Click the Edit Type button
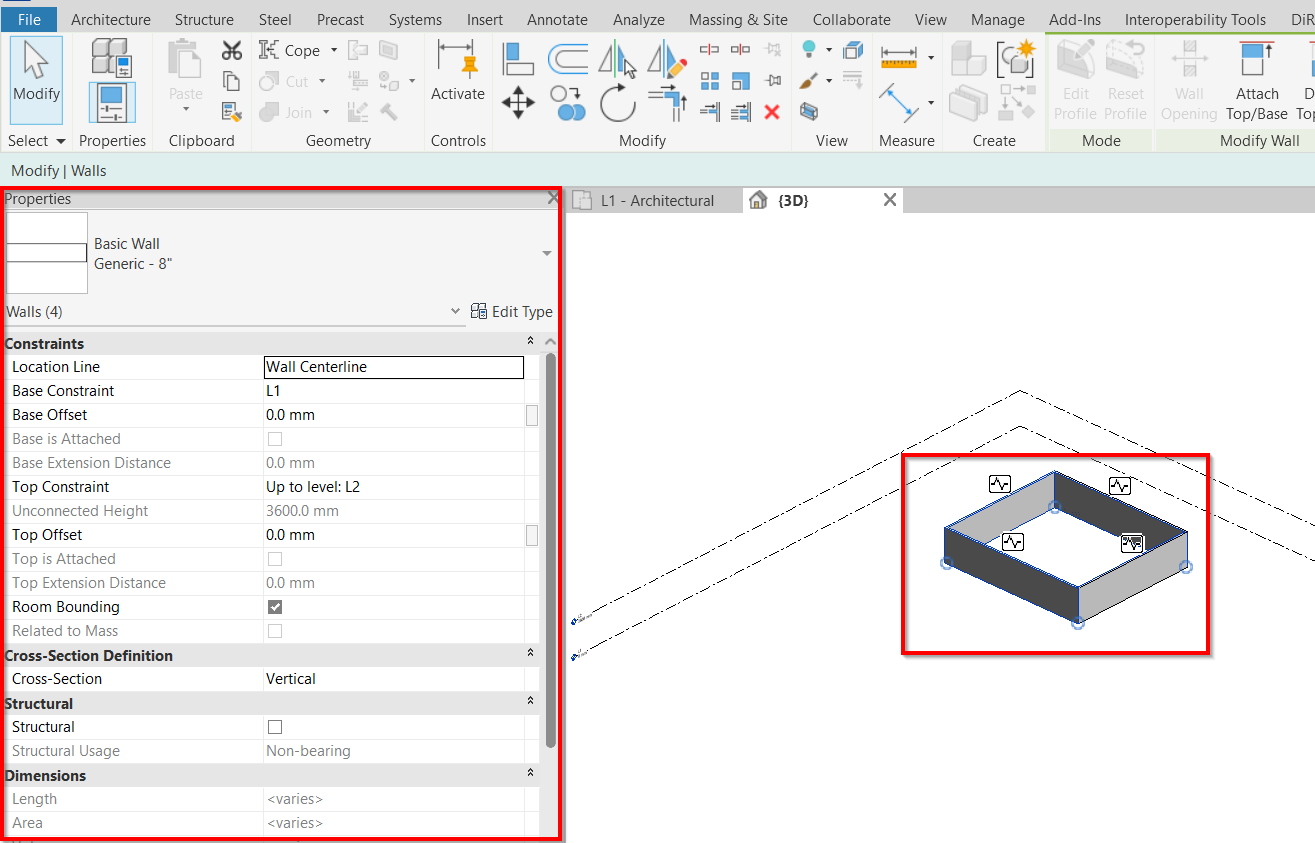 [511, 312]
